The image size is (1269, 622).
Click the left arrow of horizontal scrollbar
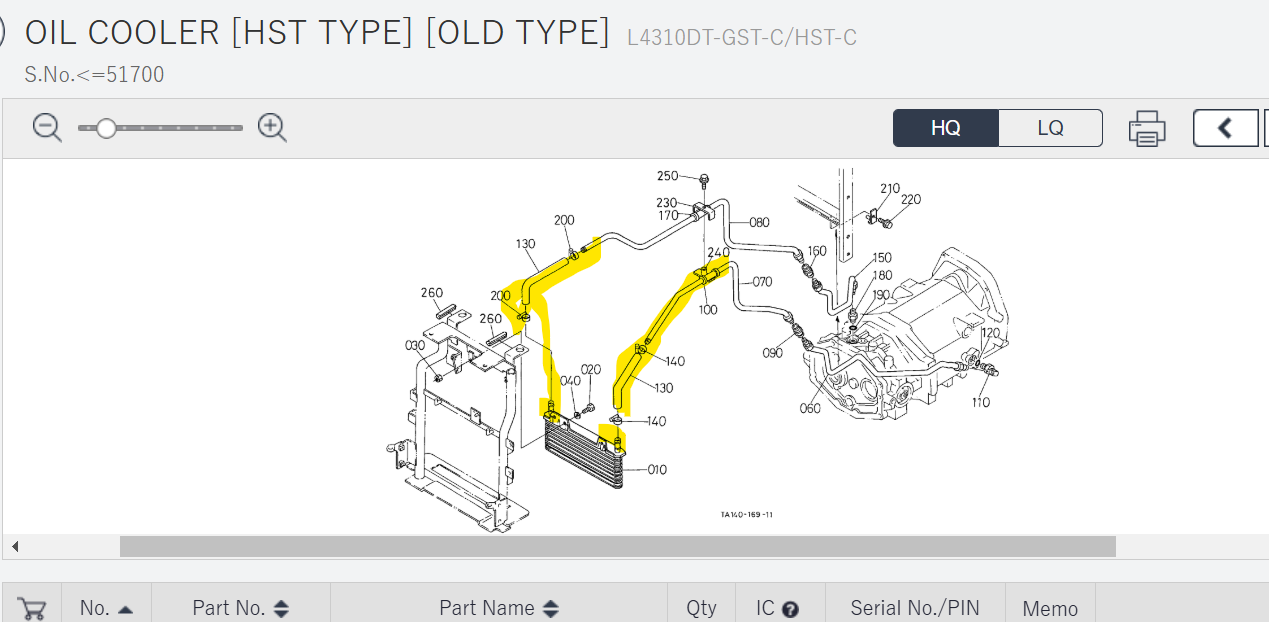point(15,546)
